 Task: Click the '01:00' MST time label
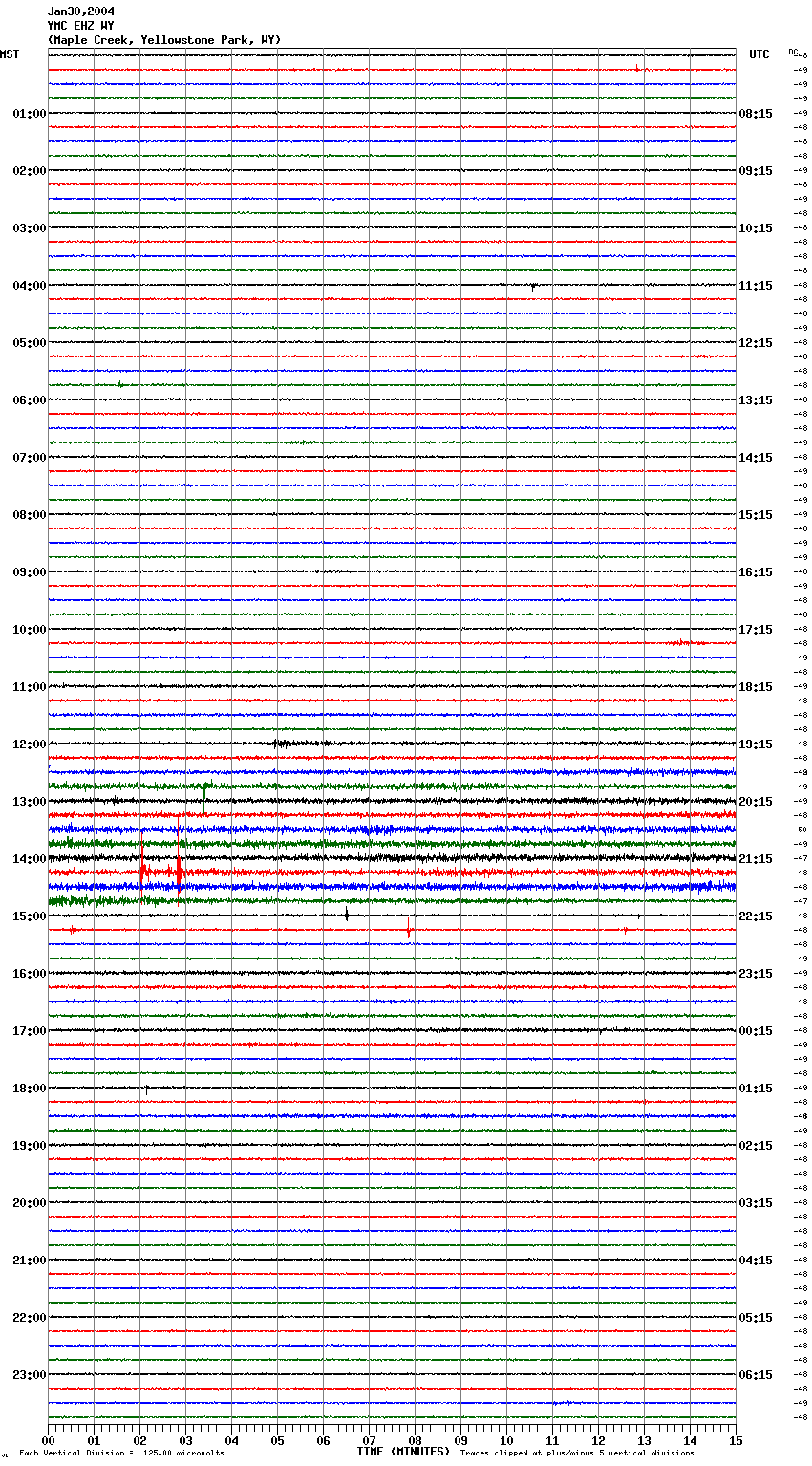click(30, 114)
